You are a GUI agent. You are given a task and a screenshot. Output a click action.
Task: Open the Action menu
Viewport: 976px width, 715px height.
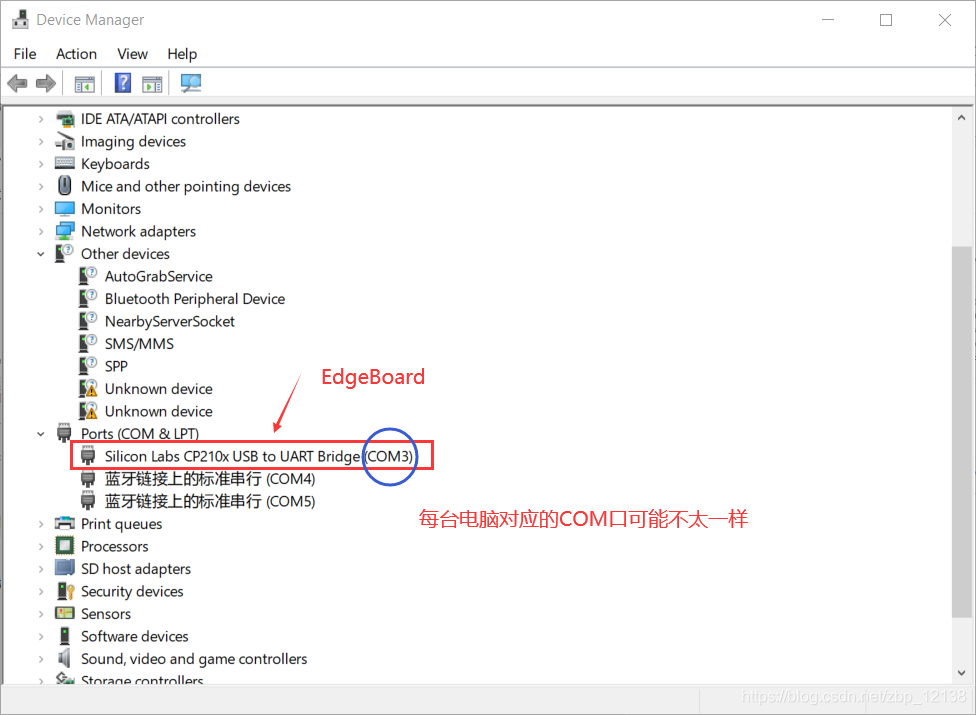(77, 54)
